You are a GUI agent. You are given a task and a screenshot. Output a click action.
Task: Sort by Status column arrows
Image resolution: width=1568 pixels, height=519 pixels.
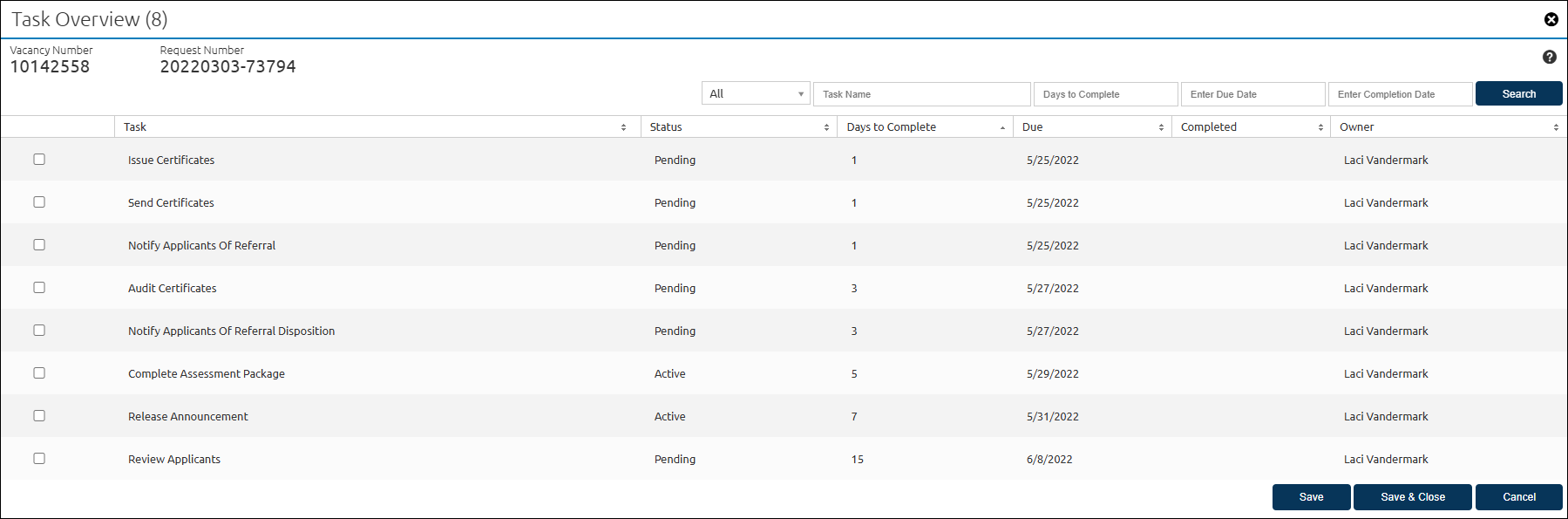coord(826,127)
